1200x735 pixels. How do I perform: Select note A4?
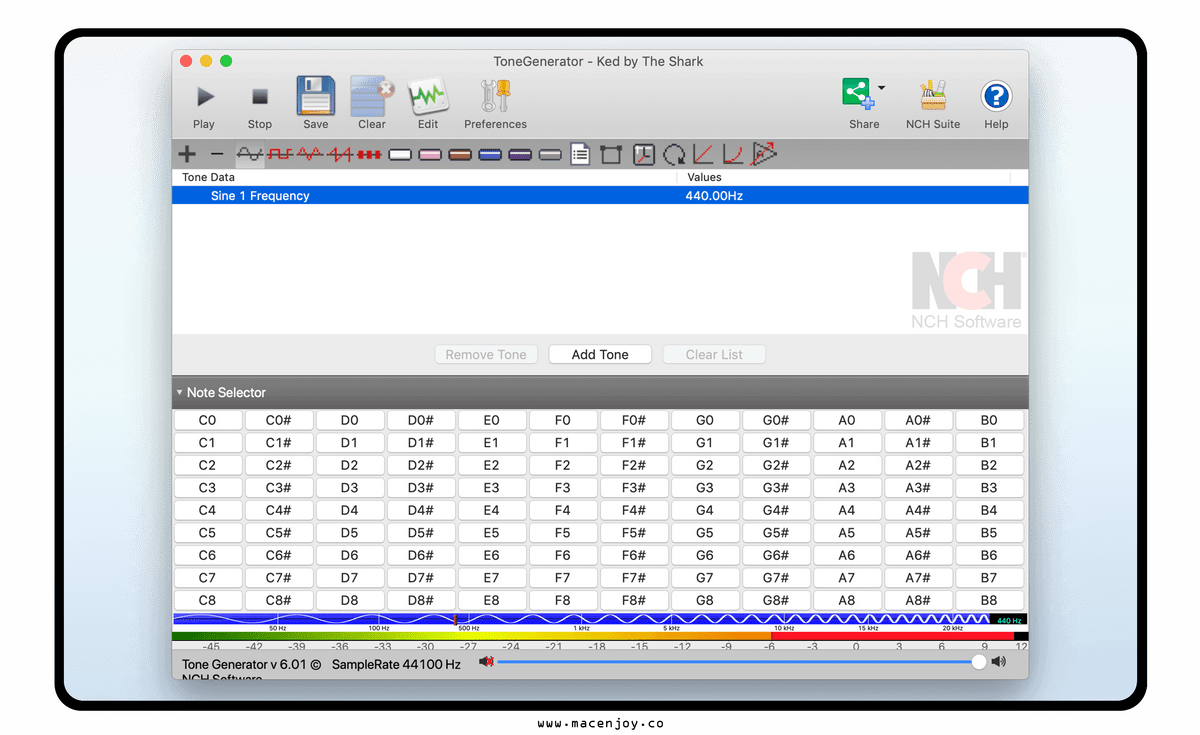pyautogui.click(x=847, y=510)
